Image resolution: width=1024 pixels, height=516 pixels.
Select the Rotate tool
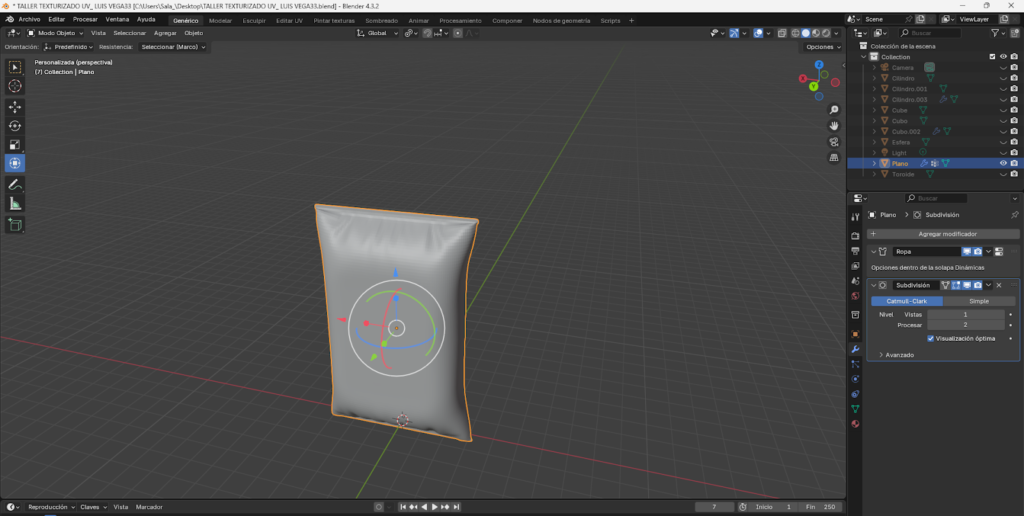[14, 125]
